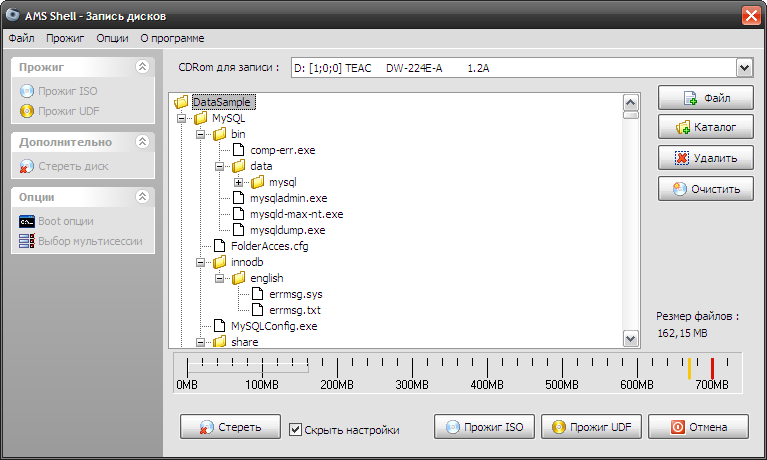Collapse the MySQL tree node
The height and width of the screenshot is (460, 767).
(x=181, y=118)
